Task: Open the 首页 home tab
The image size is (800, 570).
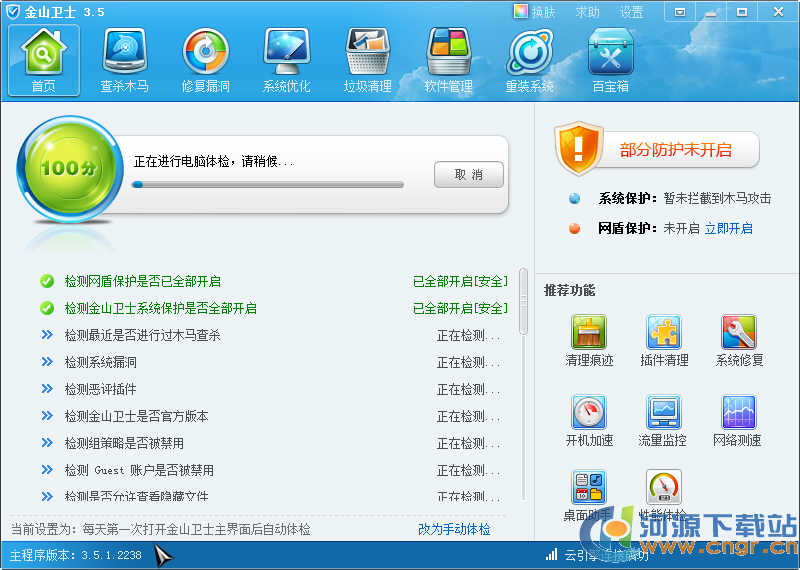Action: tap(44, 60)
